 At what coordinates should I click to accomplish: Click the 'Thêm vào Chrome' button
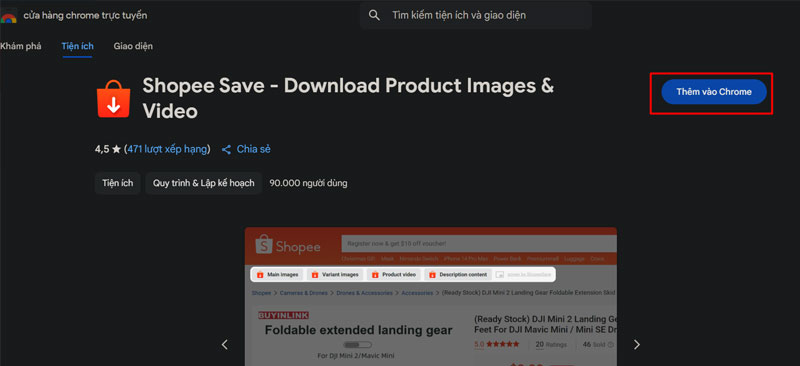[x=714, y=92]
